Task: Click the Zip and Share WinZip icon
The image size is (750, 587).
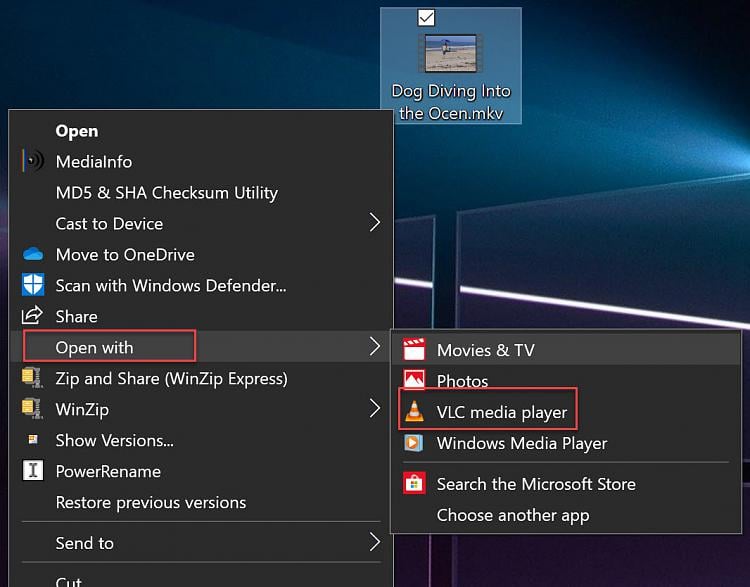Action: [x=33, y=377]
